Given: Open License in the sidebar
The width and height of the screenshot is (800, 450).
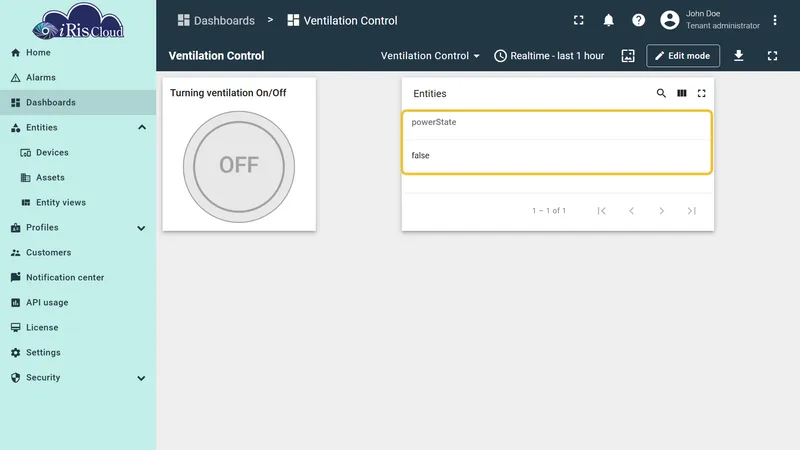Looking at the screenshot, I should click(78, 328).
